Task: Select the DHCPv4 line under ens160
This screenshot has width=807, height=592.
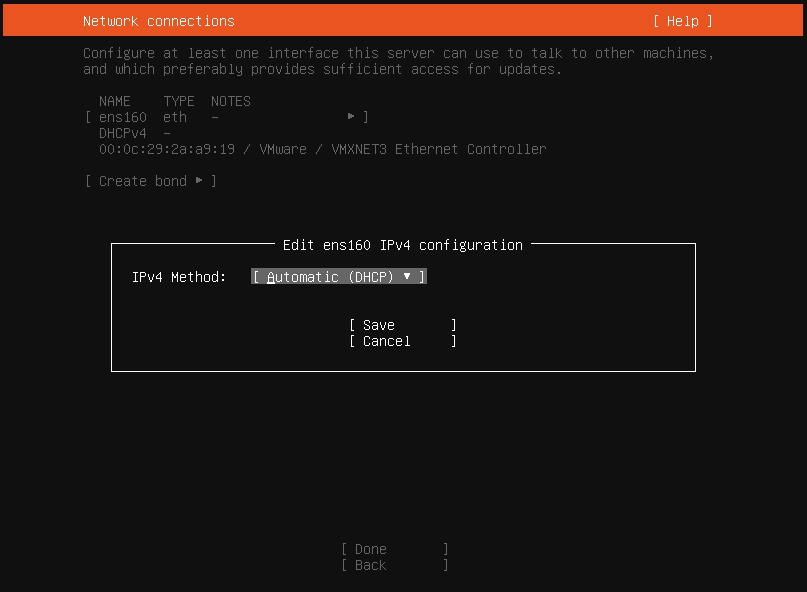Action: pyautogui.click(x=123, y=133)
